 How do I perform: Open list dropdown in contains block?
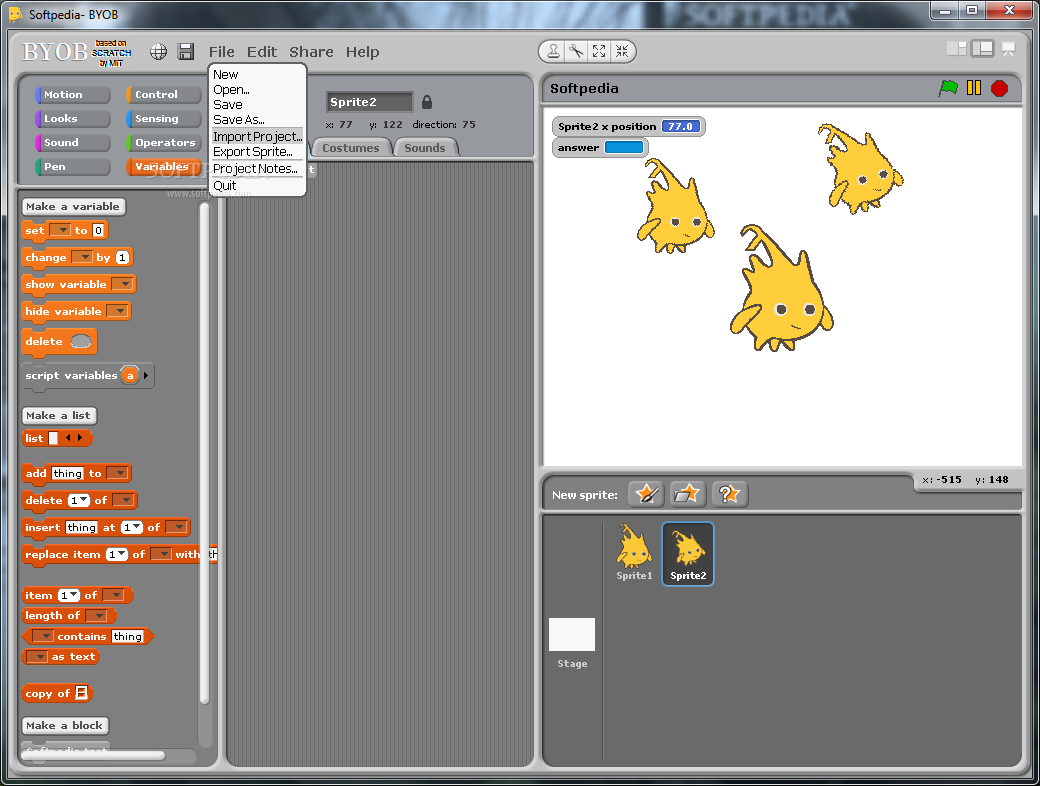pos(42,636)
